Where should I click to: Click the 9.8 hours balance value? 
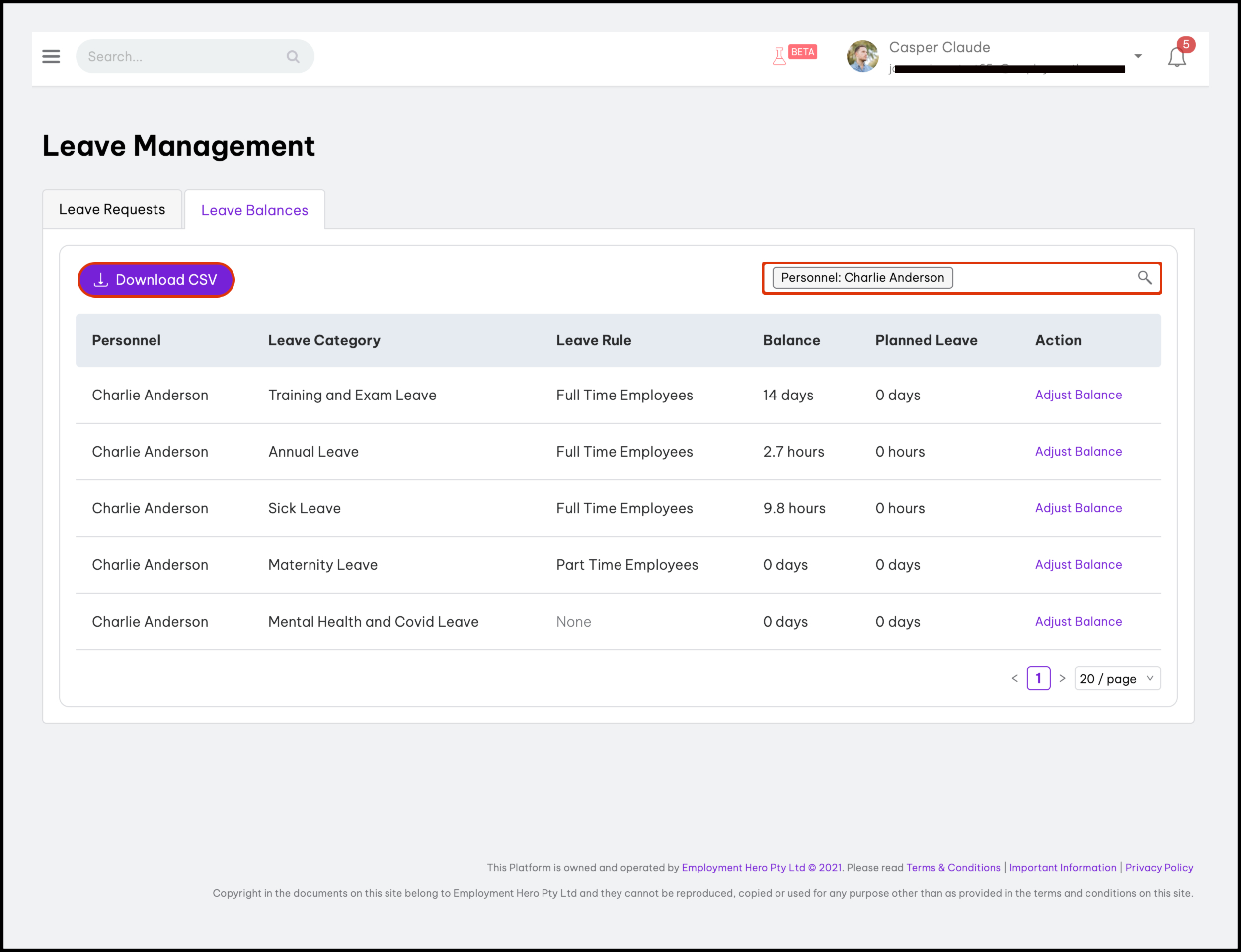pos(794,508)
